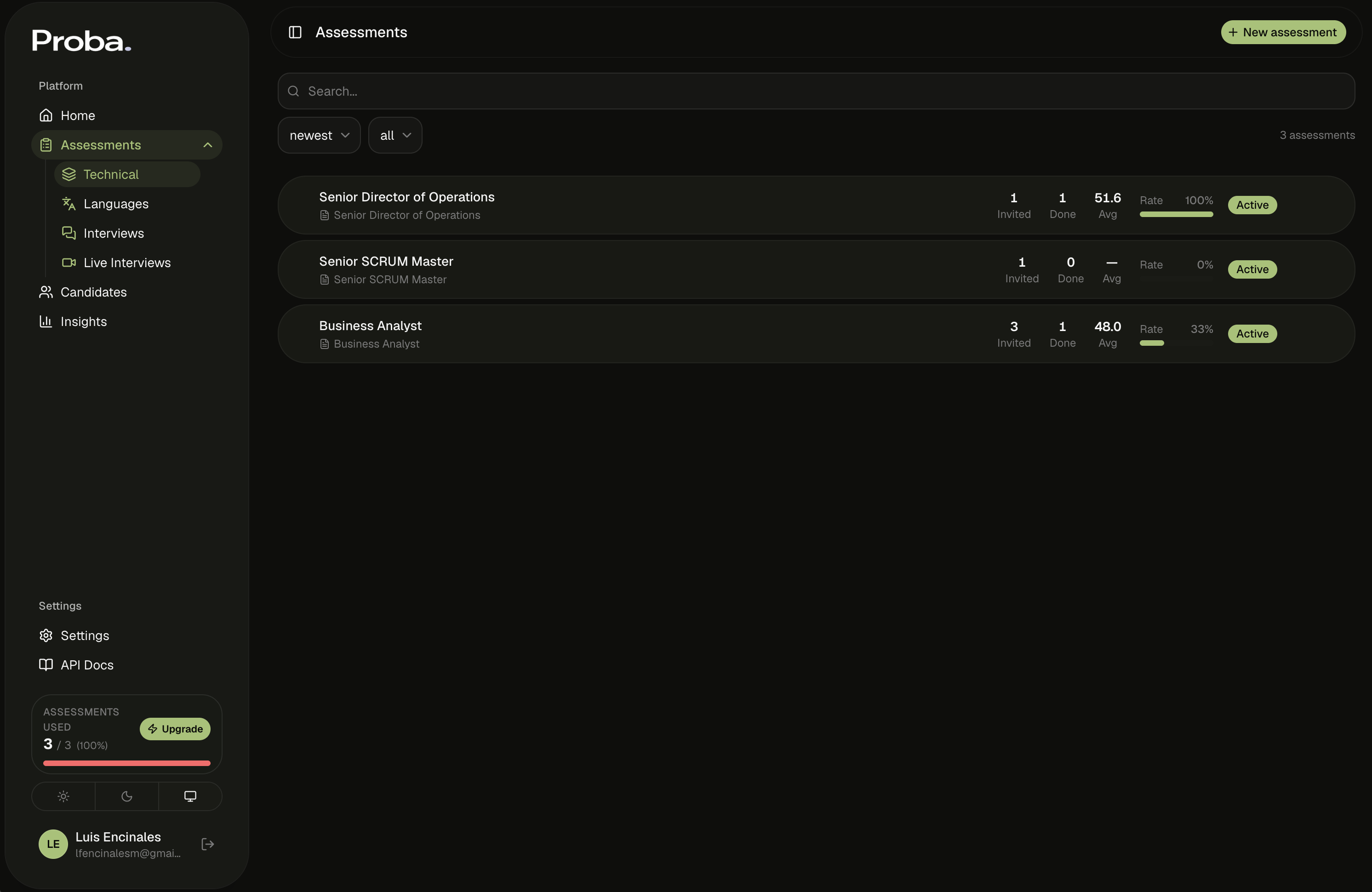Select system theme monitor toggle
The image size is (1372, 892).
pyautogui.click(x=190, y=796)
